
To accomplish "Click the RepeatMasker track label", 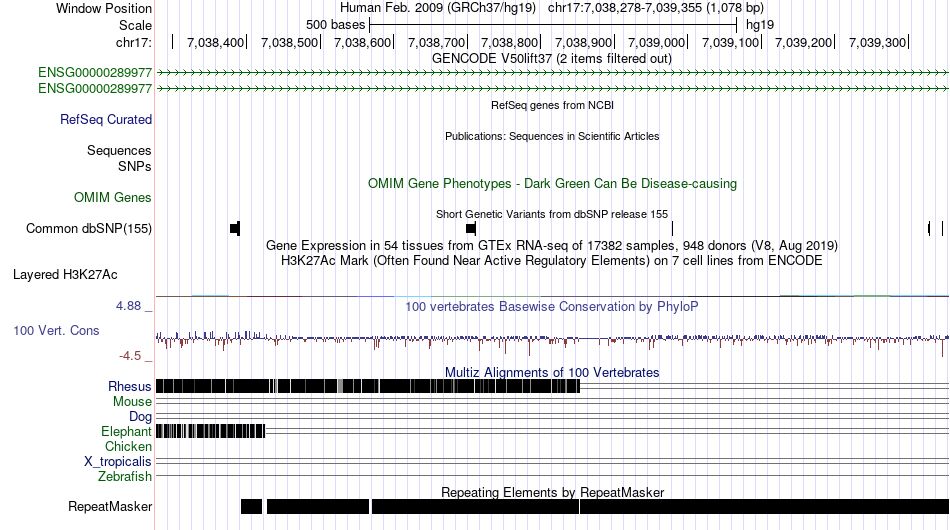I will click(110, 506).
